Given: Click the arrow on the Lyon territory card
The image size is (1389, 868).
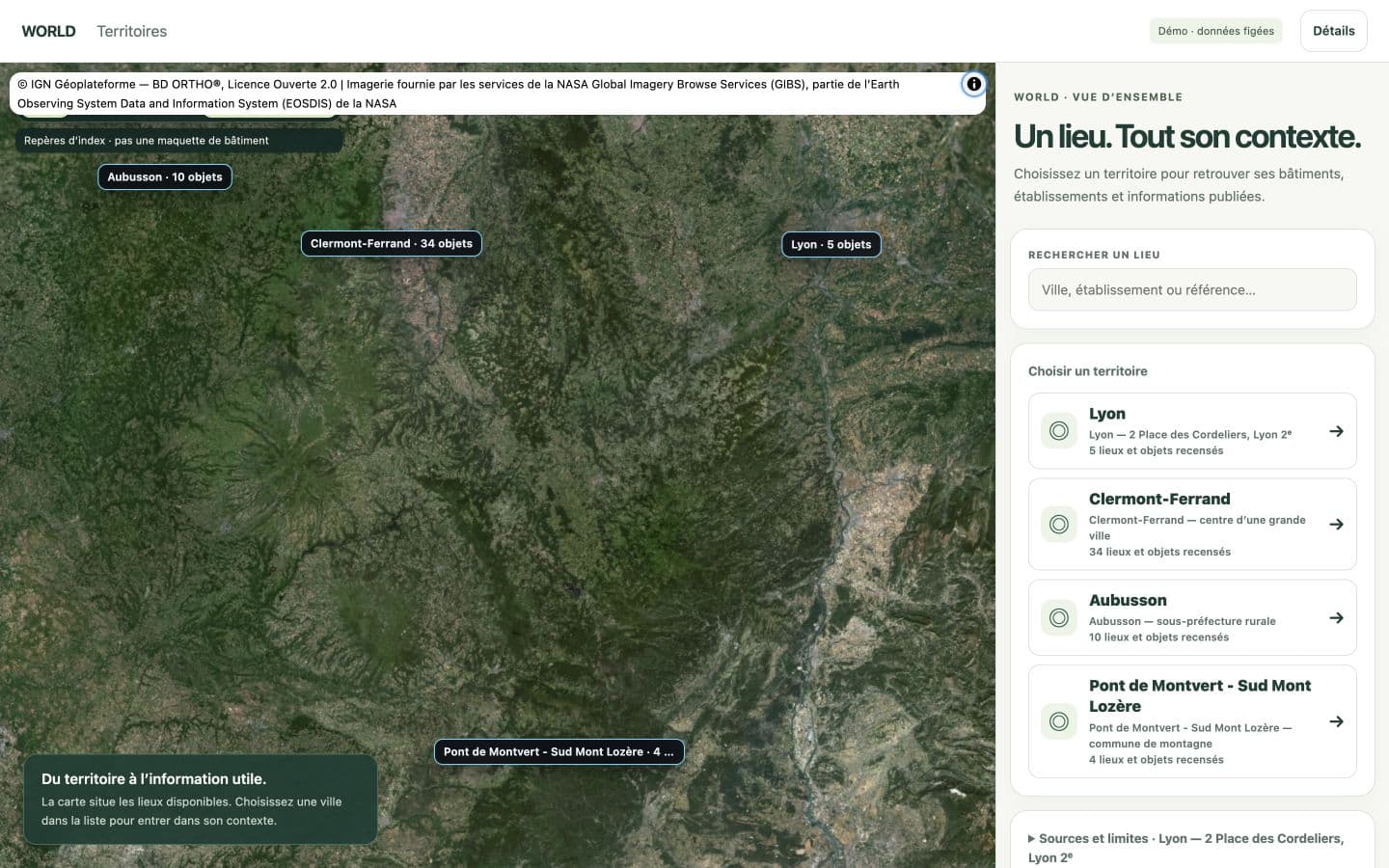Looking at the screenshot, I should 1336,431.
